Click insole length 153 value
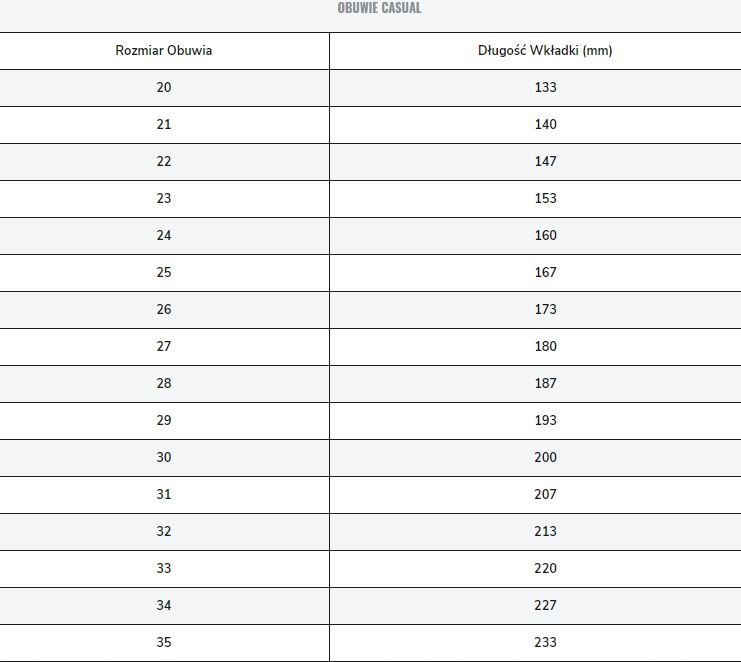The width and height of the screenshot is (741, 662). tap(545, 198)
